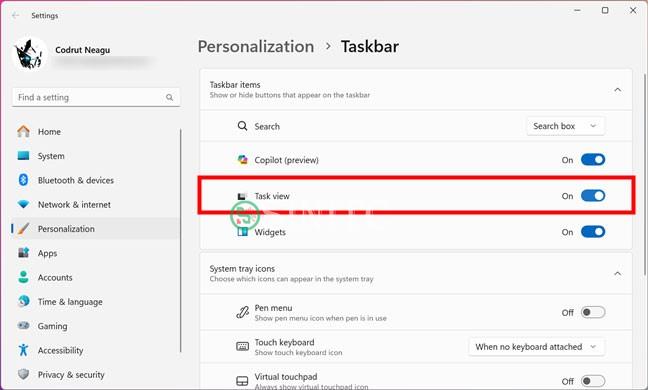
Task: Open Time & language label
Action: [x=70, y=302]
